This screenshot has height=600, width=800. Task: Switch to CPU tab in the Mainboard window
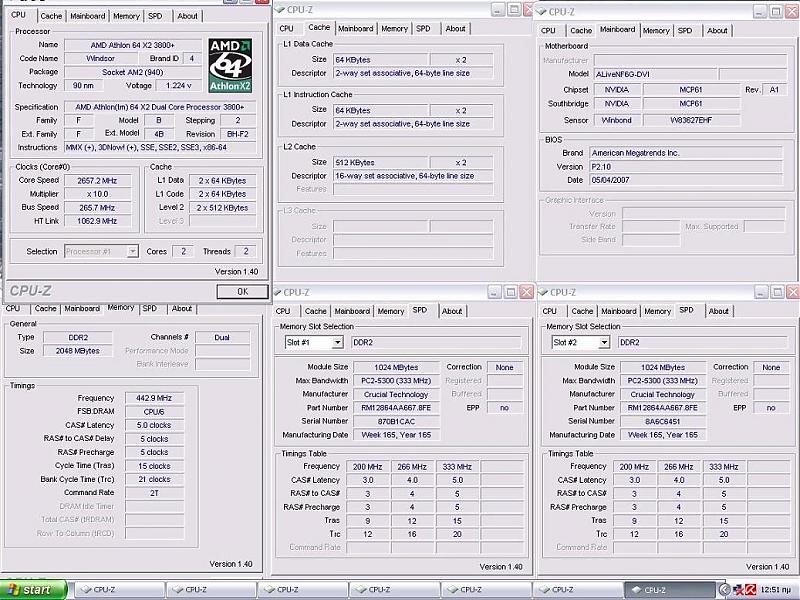548,31
